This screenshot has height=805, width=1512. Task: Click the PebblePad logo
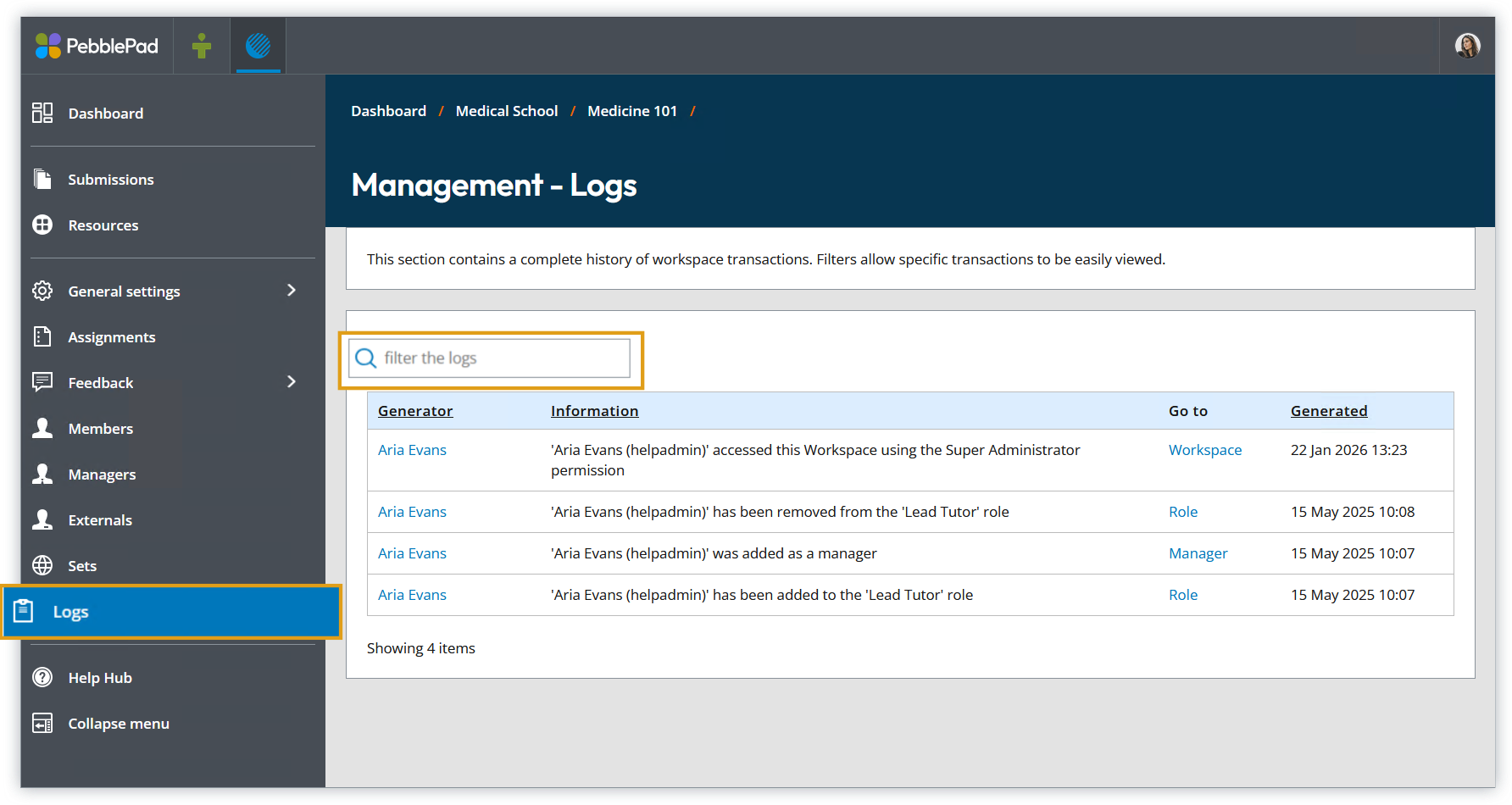[x=97, y=46]
